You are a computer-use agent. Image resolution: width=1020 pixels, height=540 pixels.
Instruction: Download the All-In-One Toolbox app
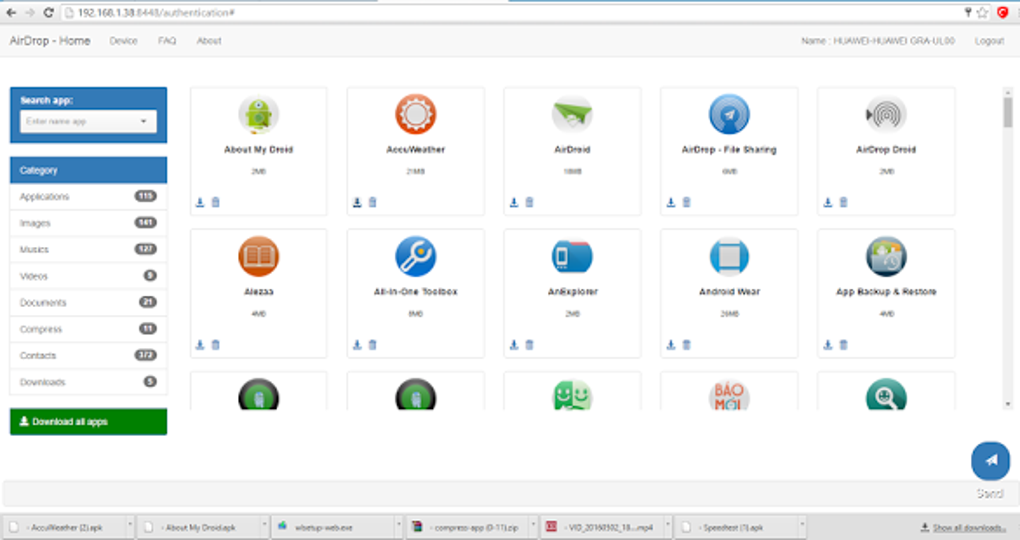tap(357, 345)
